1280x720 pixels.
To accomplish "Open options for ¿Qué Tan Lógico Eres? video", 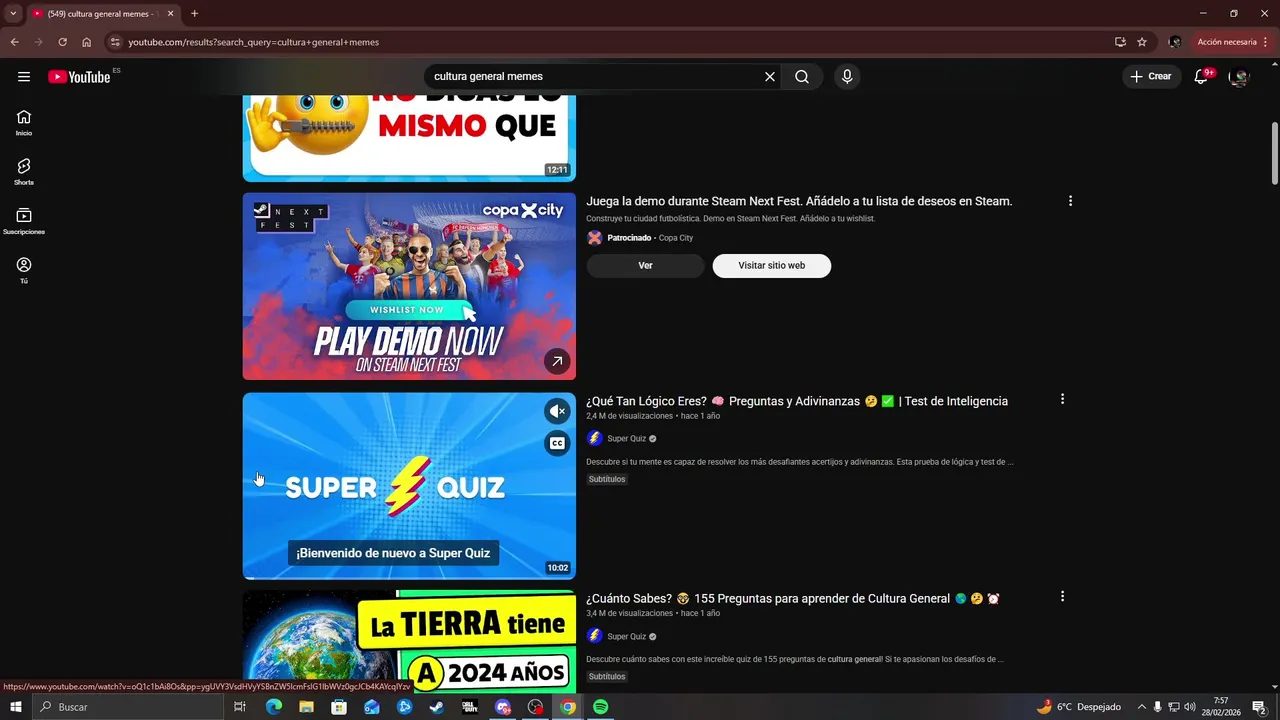I will 1062,399.
